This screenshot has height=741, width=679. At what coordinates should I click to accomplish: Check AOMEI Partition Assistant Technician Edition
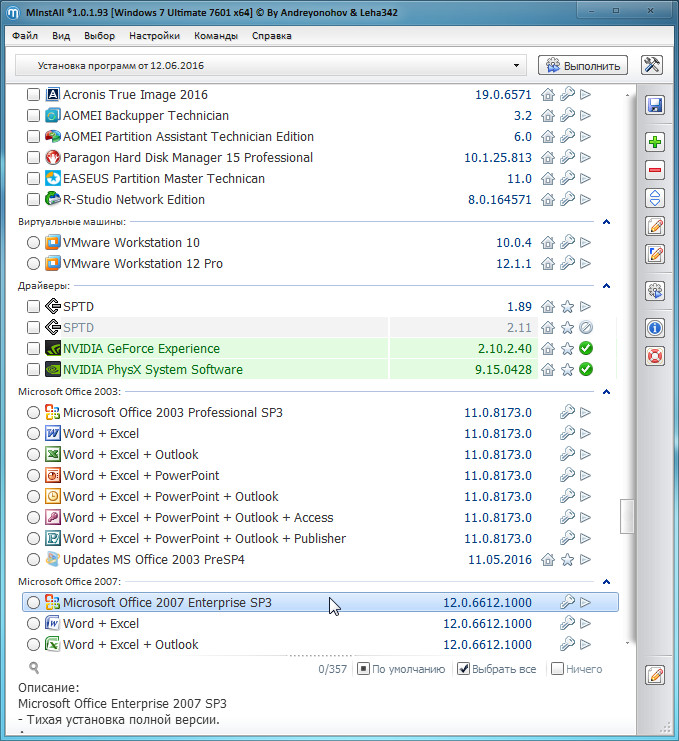pos(33,137)
